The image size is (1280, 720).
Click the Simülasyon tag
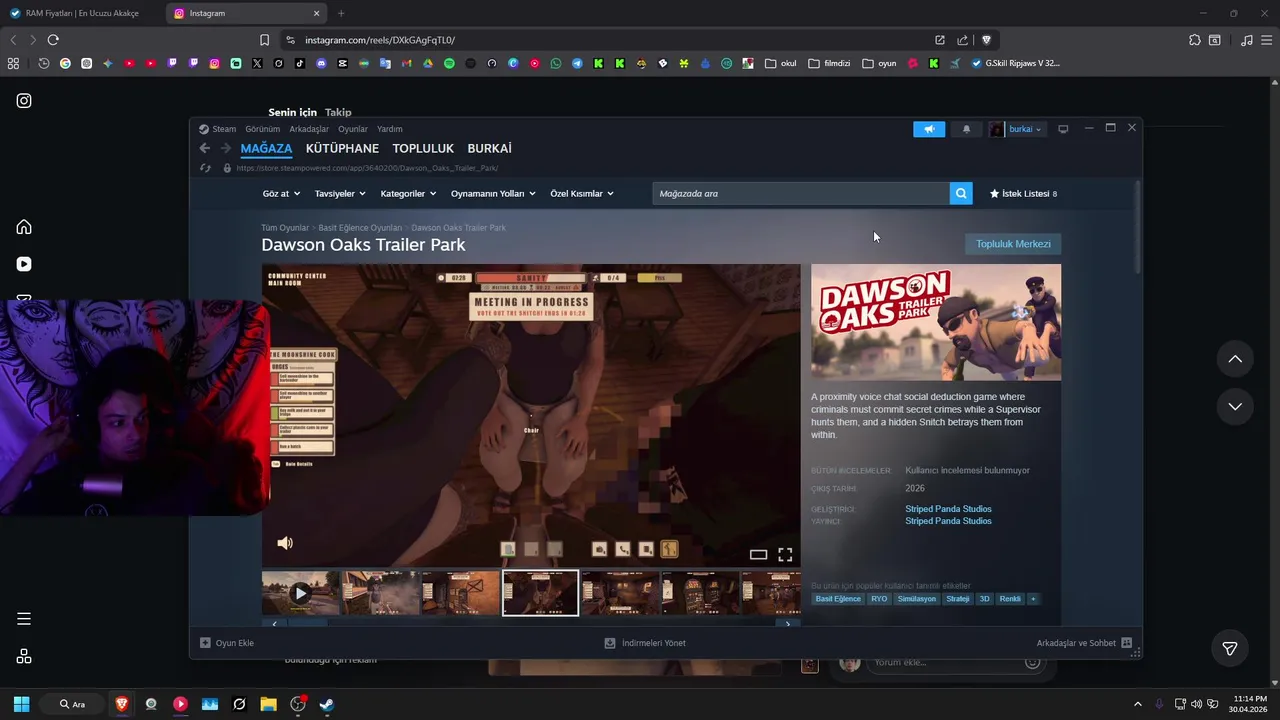[x=917, y=599]
